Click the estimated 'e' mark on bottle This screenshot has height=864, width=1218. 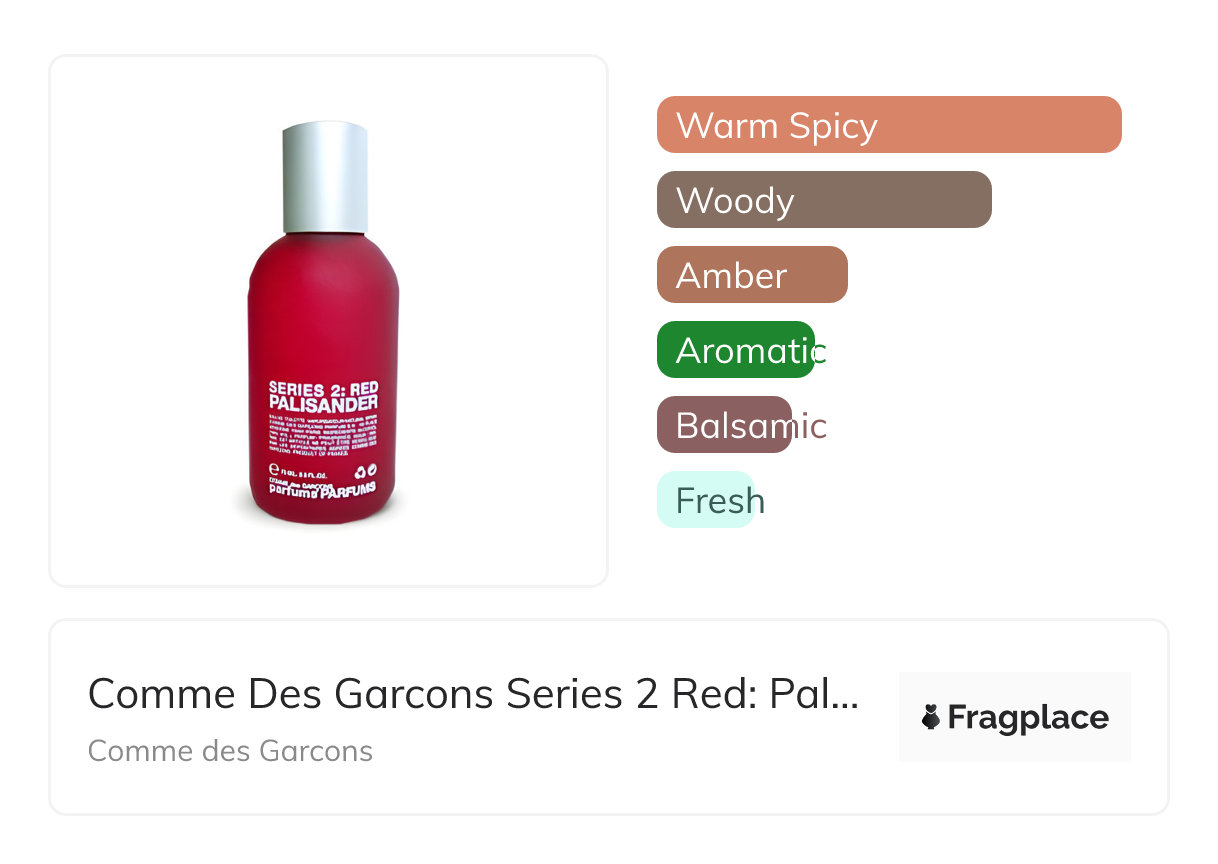(x=275, y=469)
